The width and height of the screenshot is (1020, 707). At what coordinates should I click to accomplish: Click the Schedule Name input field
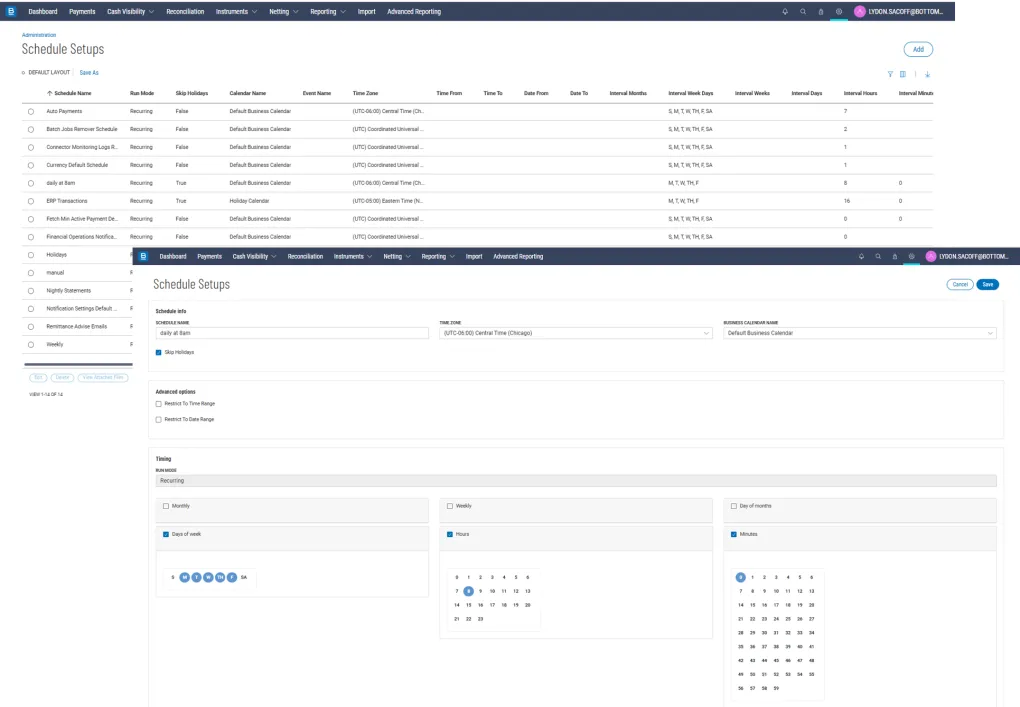pyautogui.click(x=292, y=333)
